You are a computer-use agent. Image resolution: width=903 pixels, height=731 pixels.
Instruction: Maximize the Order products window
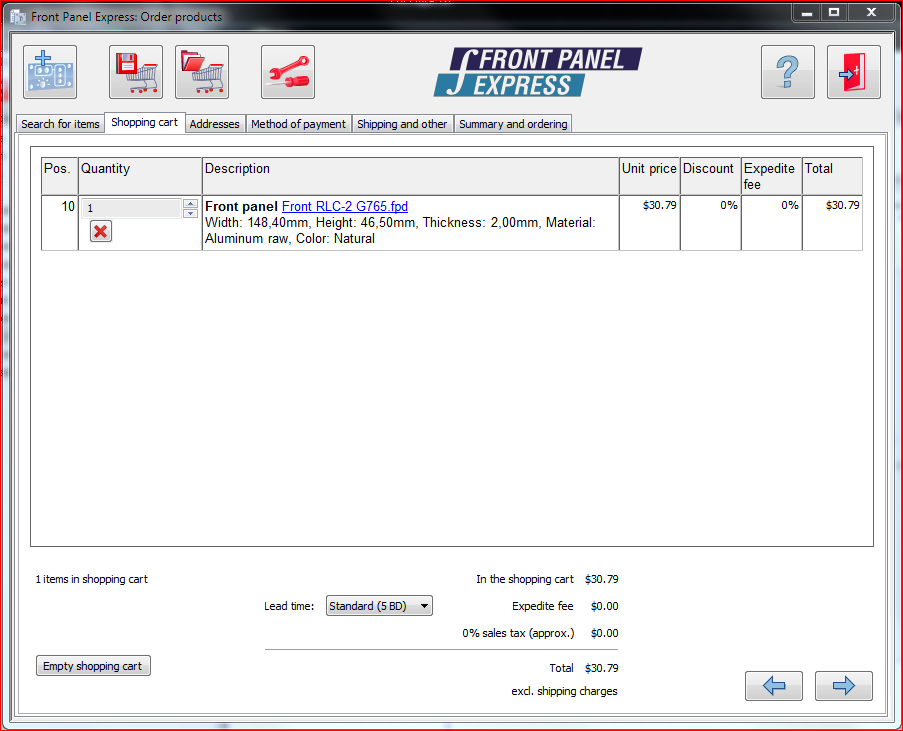(833, 13)
